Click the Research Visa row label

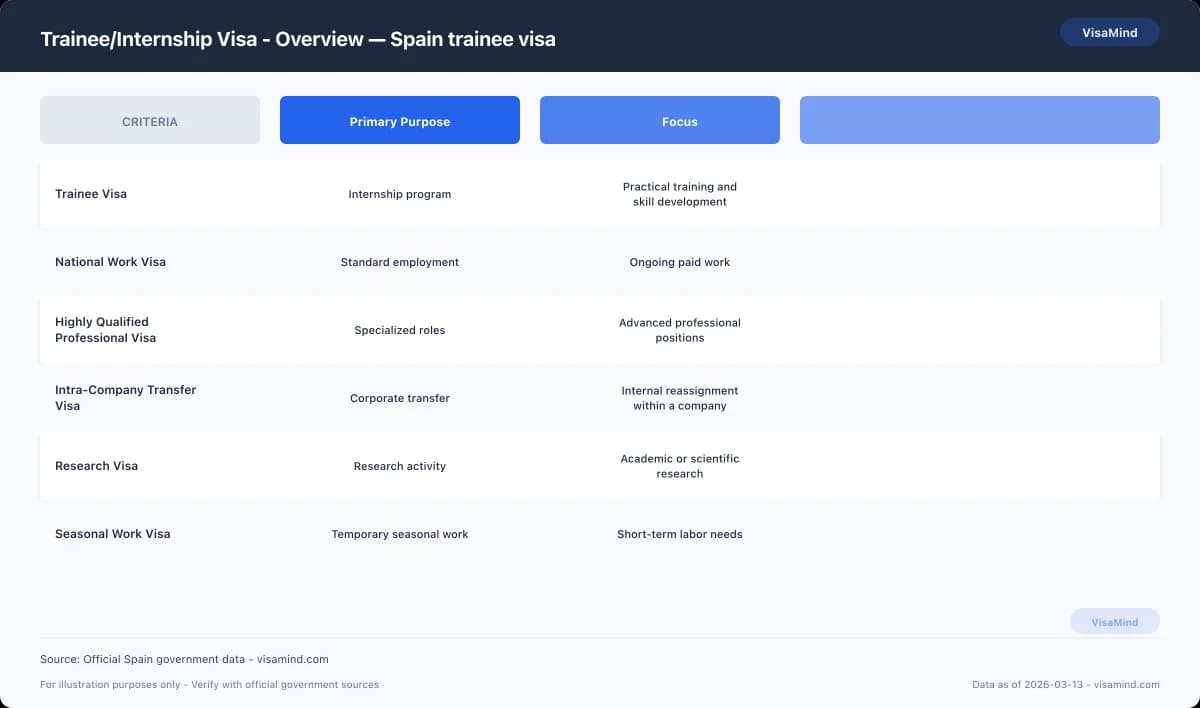click(x=96, y=466)
